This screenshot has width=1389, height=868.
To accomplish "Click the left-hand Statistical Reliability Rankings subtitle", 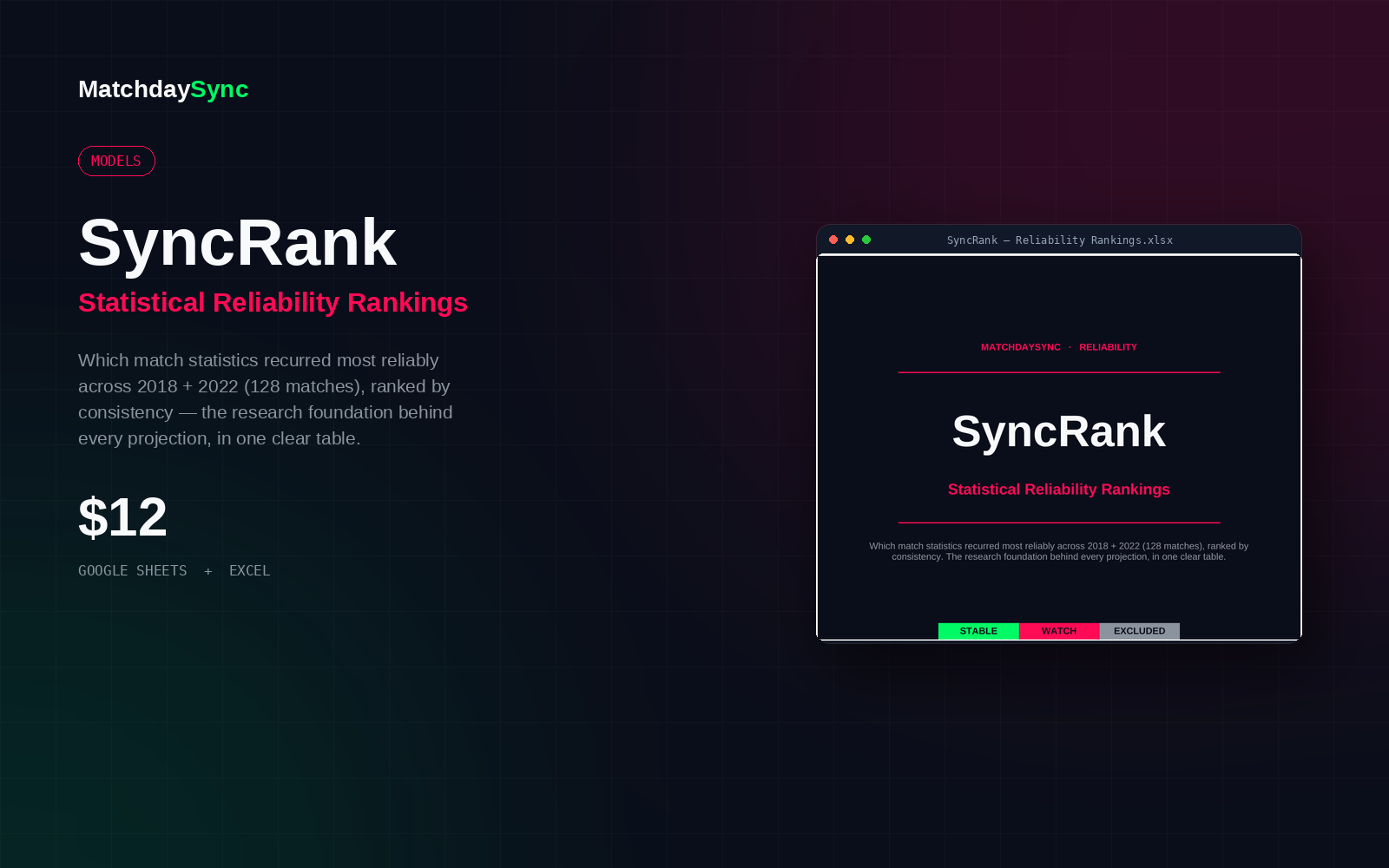I will pyautogui.click(x=273, y=302).
